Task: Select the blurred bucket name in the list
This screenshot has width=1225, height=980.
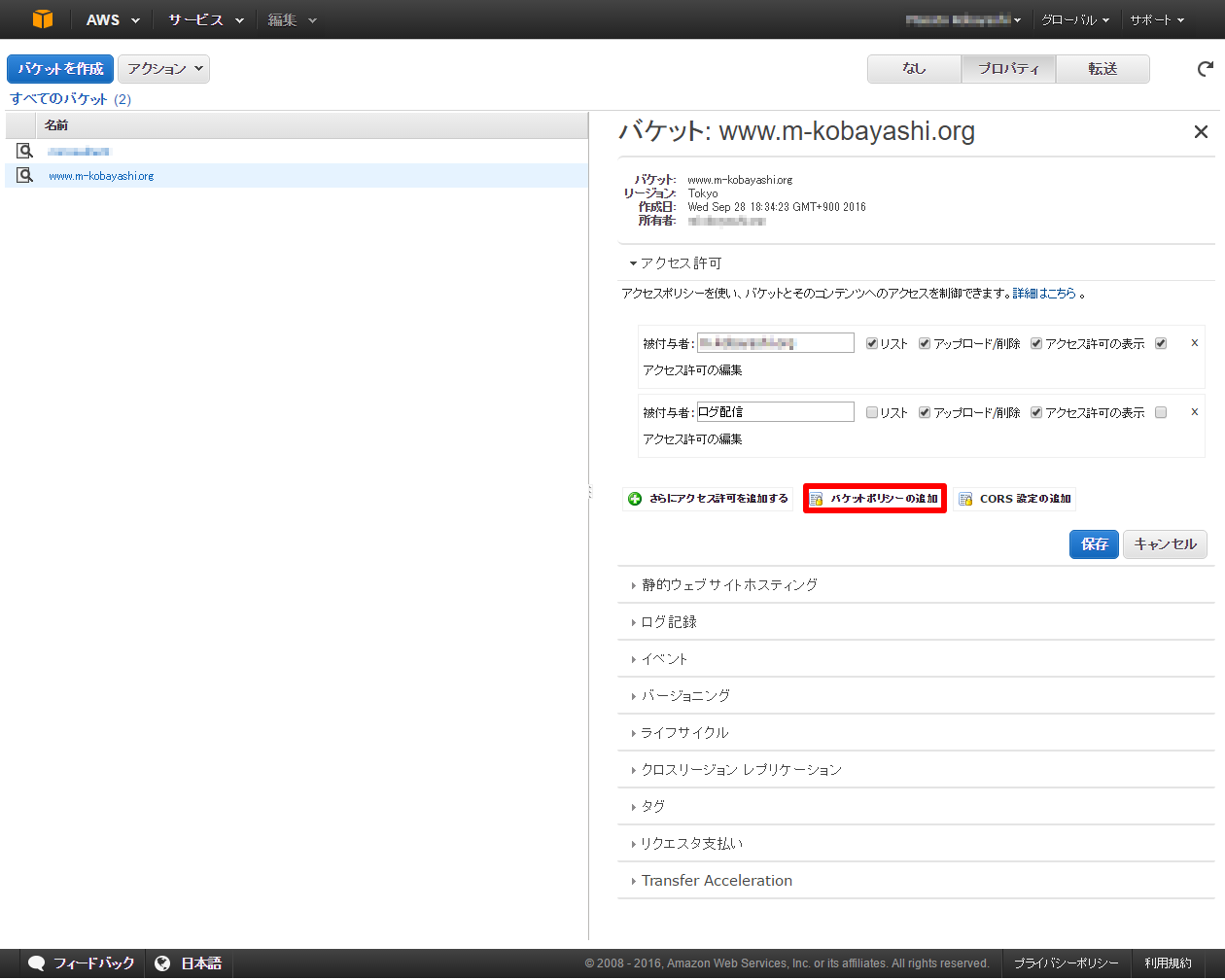Action: pos(79,152)
